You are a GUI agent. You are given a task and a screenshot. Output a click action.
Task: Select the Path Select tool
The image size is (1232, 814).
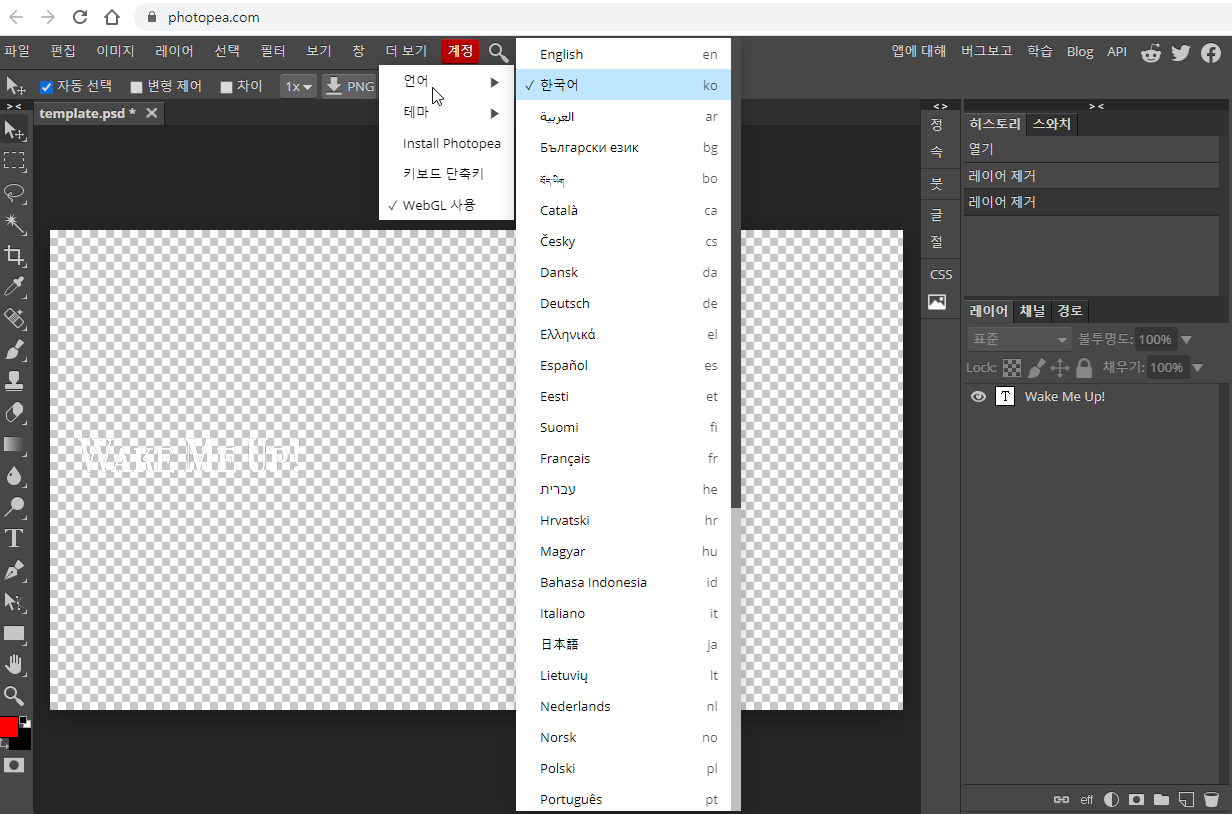(14, 602)
